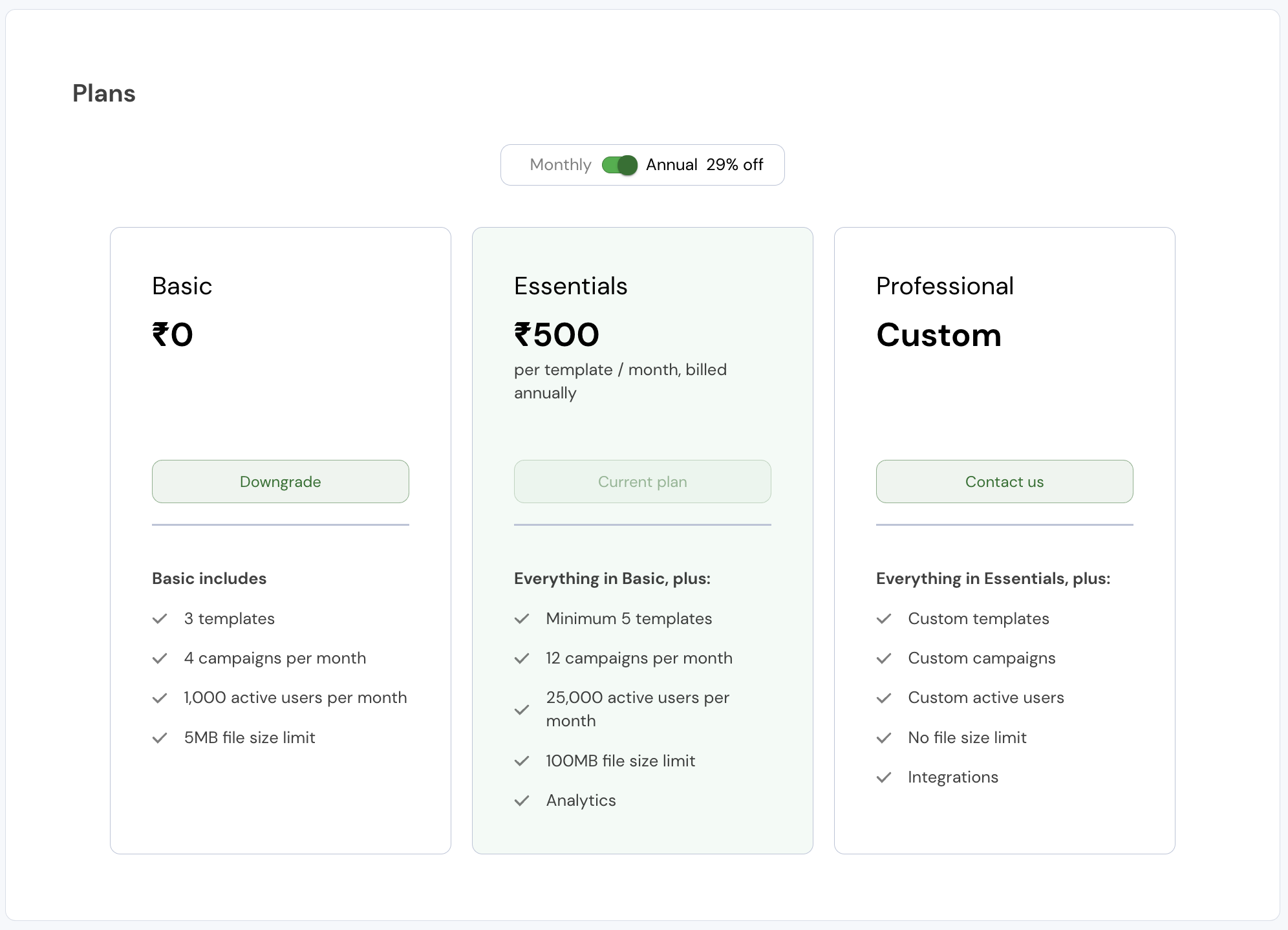Click the ₹500 price on Essentials
Image resolution: width=1288 pixels, height=930 pixels.
[557, 335]
